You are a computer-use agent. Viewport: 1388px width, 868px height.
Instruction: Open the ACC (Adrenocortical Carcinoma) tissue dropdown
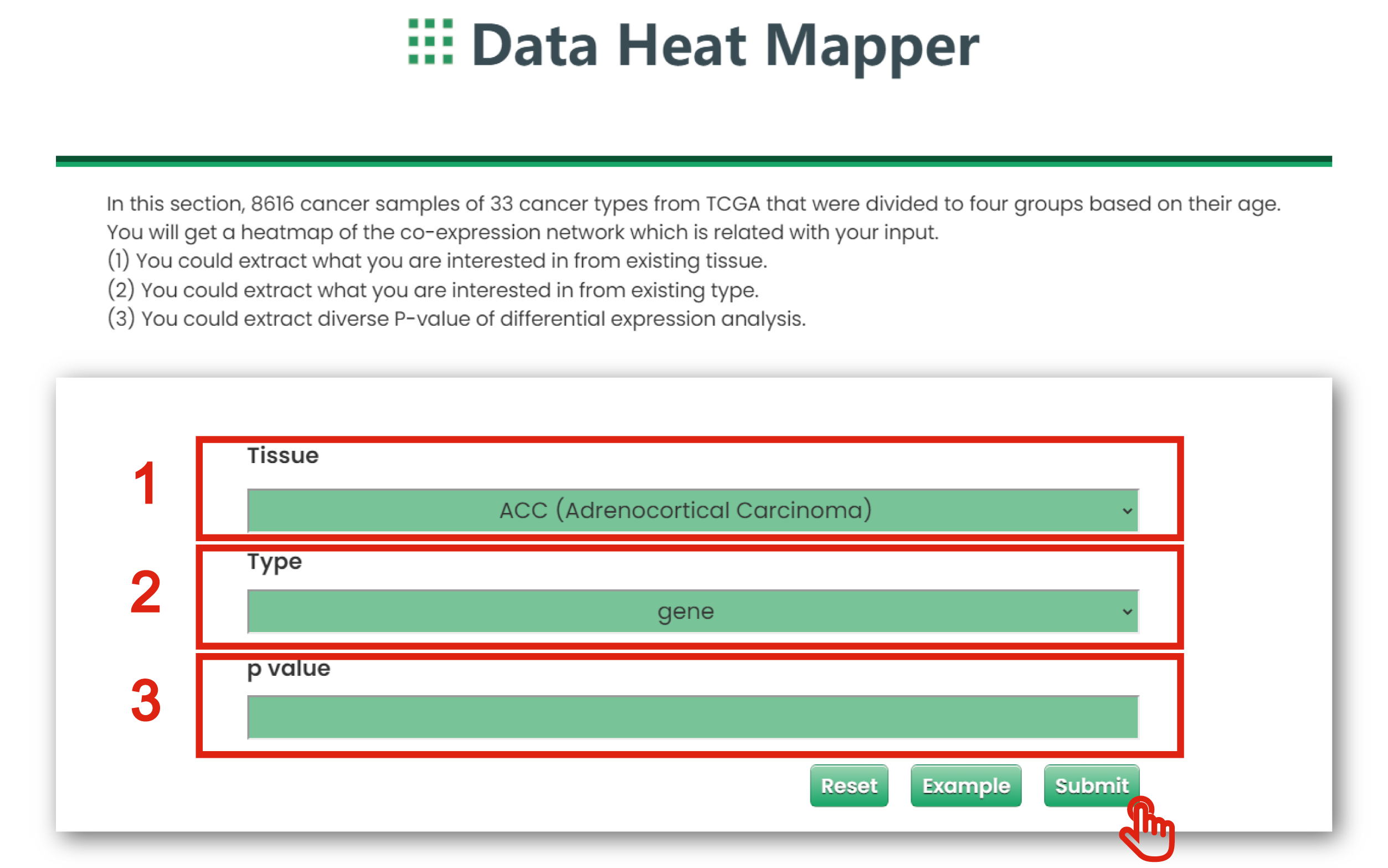tap(686, 510)
